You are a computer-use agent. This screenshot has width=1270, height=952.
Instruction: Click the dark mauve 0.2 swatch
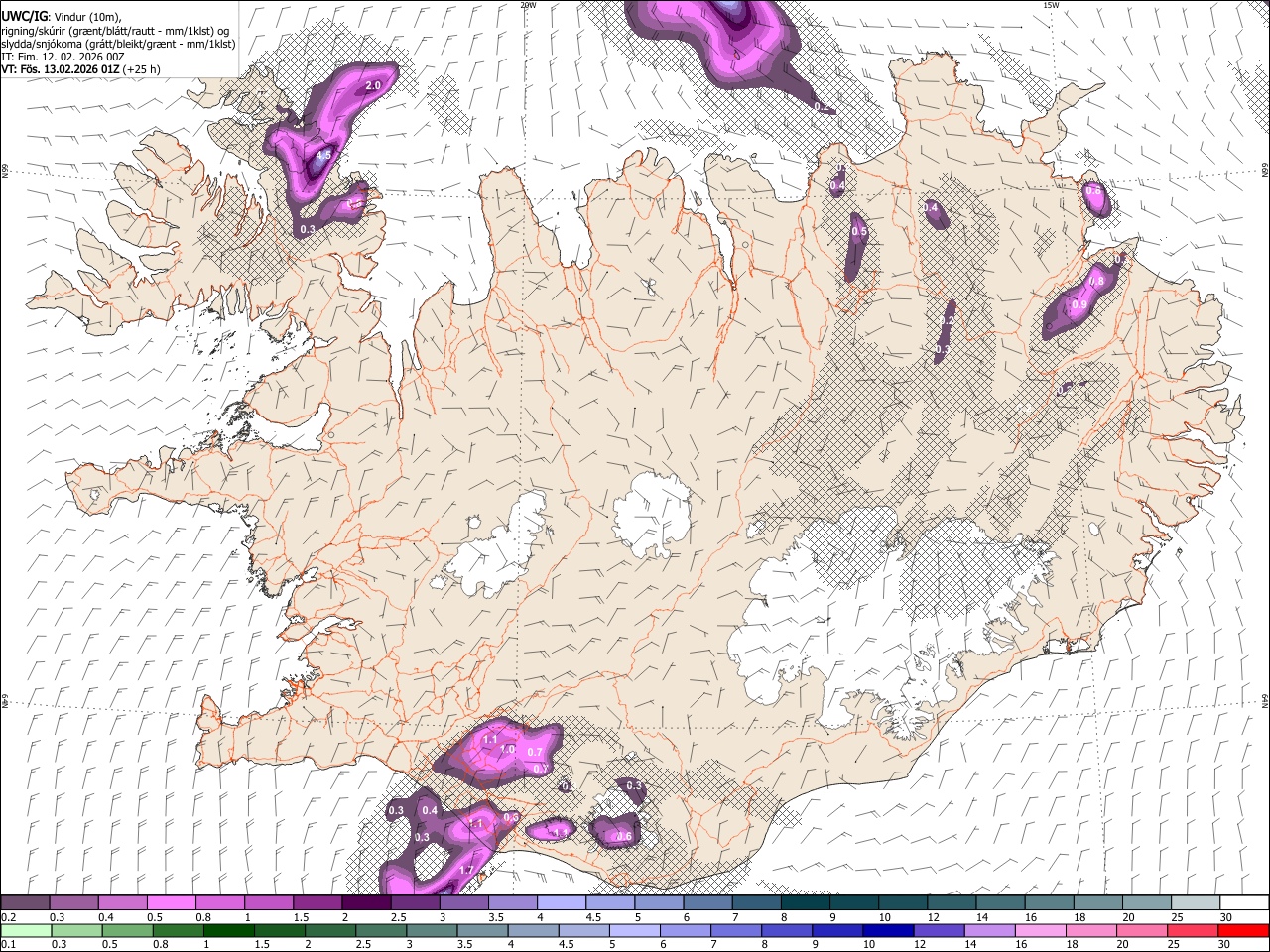pos(26,902)
